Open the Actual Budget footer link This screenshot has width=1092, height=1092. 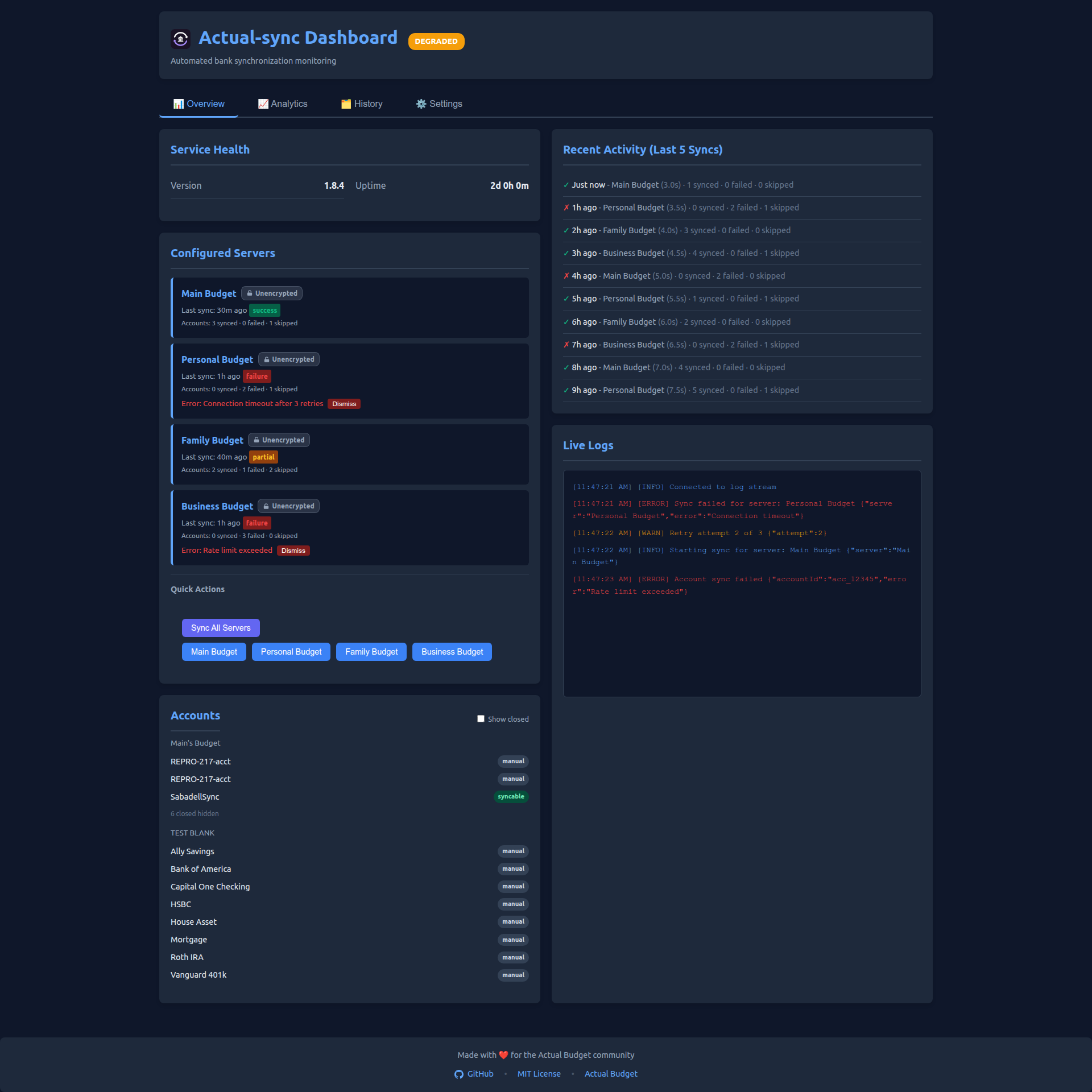[x=611, y=1074]
